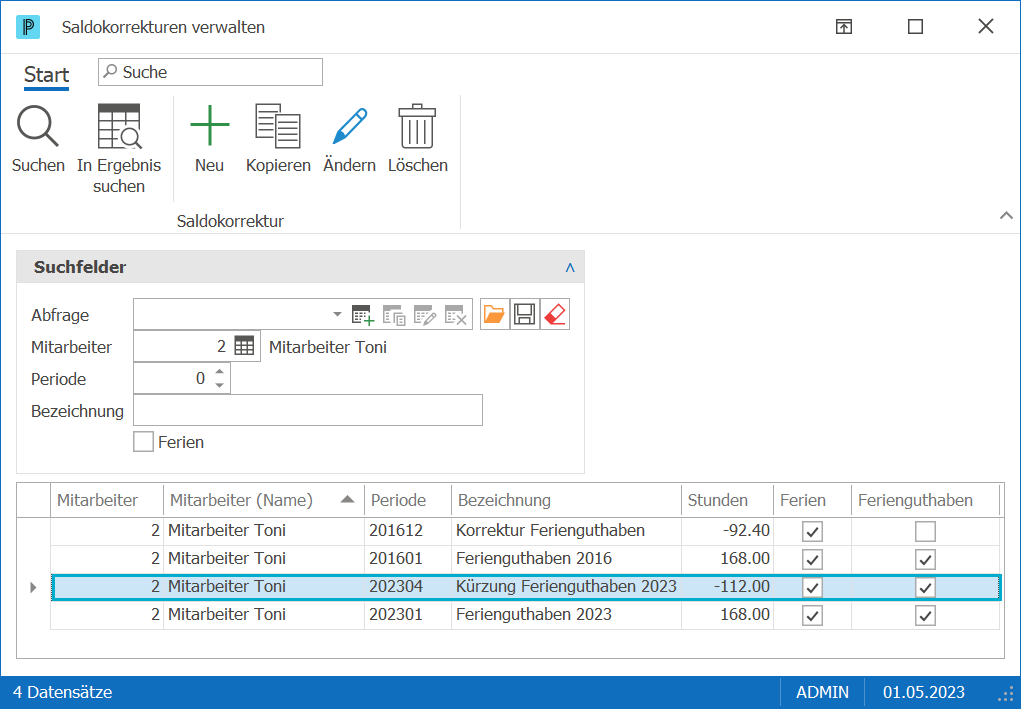Click the sort arrow in 'Mitarbeiter (Name)' header
The height and width of the screenshot is (709, 1021).
[x=347, y=499]
